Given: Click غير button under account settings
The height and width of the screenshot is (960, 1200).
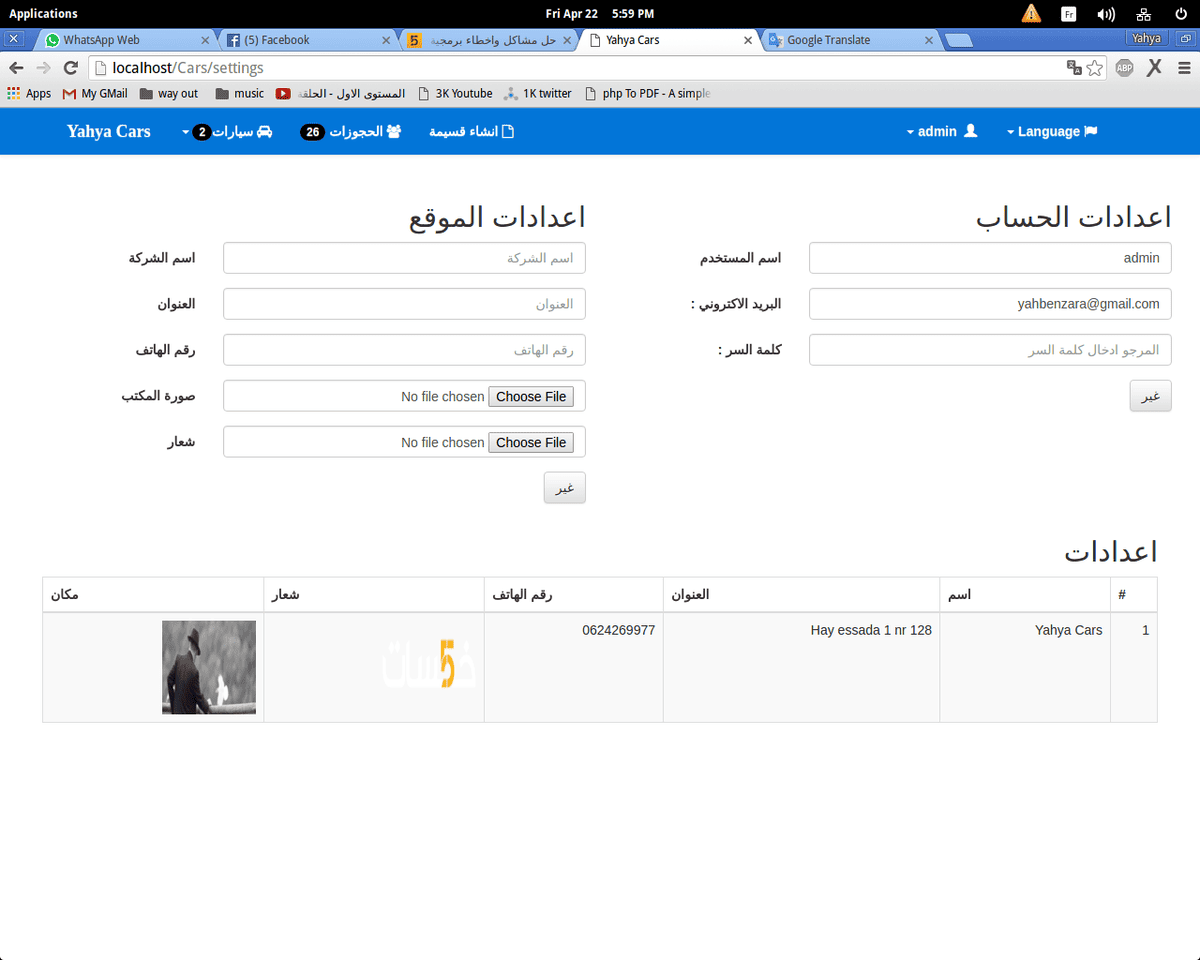Looking at the screenshot, I should click(1151, 396).
